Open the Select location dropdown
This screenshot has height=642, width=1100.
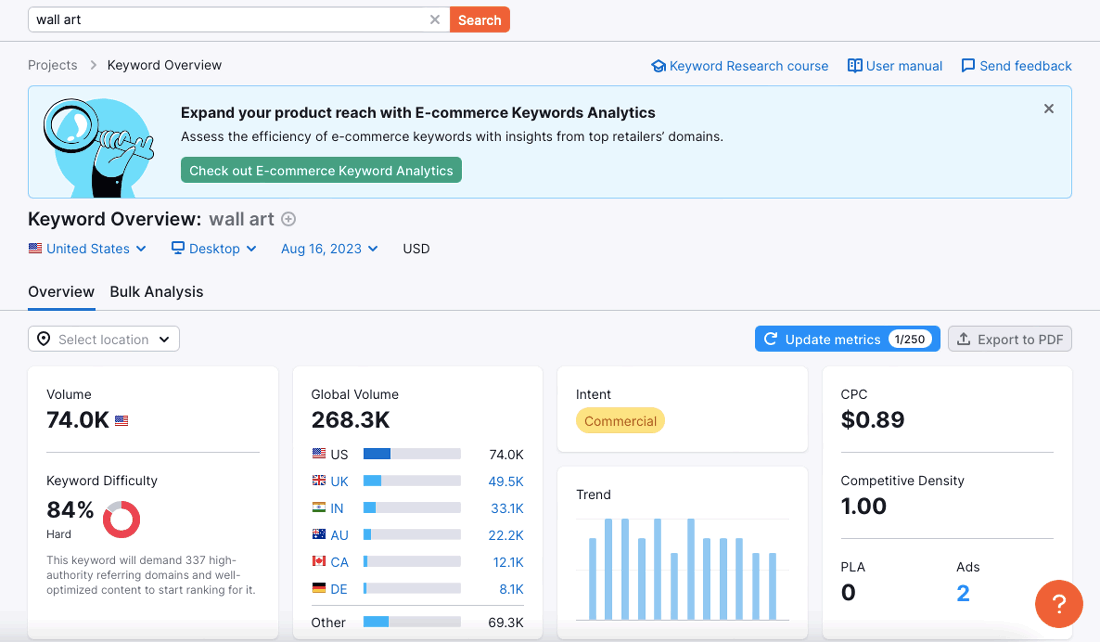[103, 338]
